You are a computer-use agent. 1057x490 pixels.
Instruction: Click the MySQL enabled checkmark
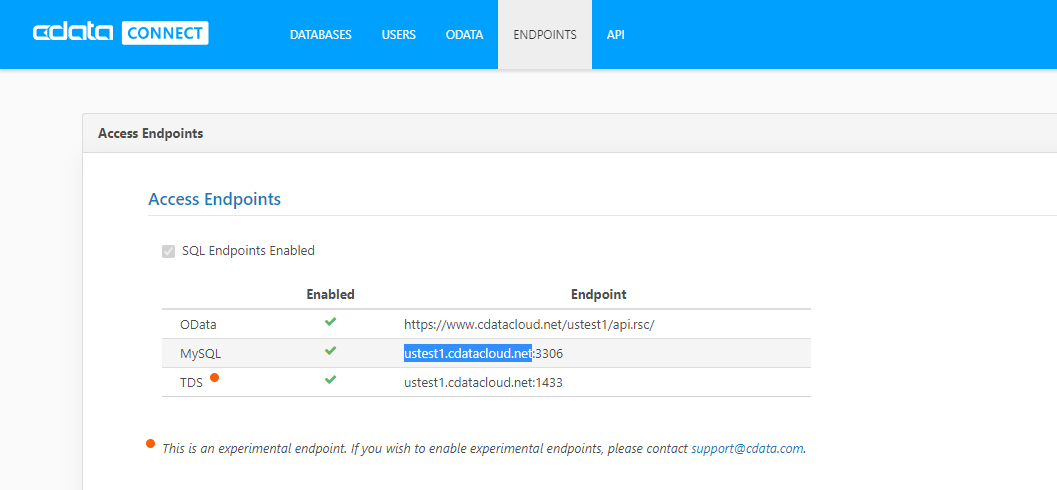click(x=330, y=351)
